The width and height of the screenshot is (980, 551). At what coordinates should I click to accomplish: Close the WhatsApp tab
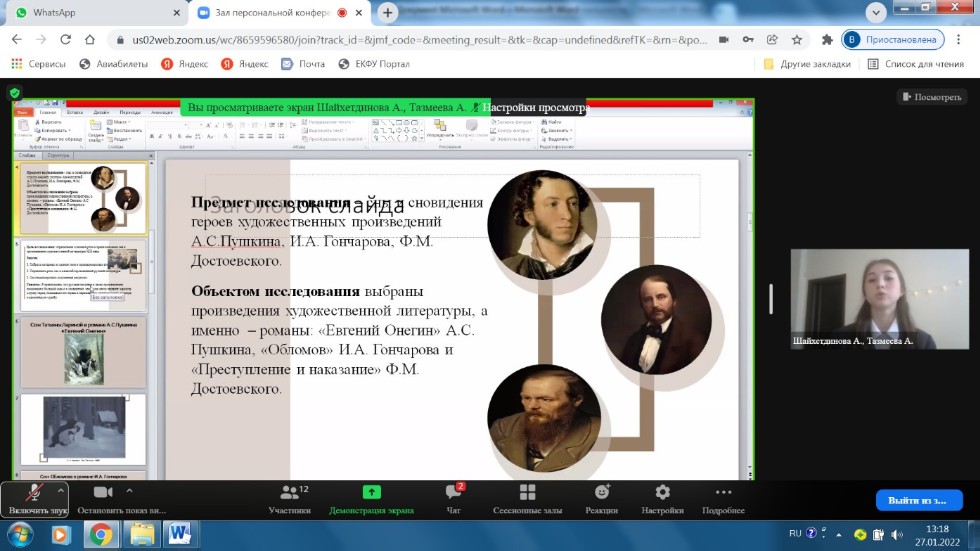click(x=176, y=12)
